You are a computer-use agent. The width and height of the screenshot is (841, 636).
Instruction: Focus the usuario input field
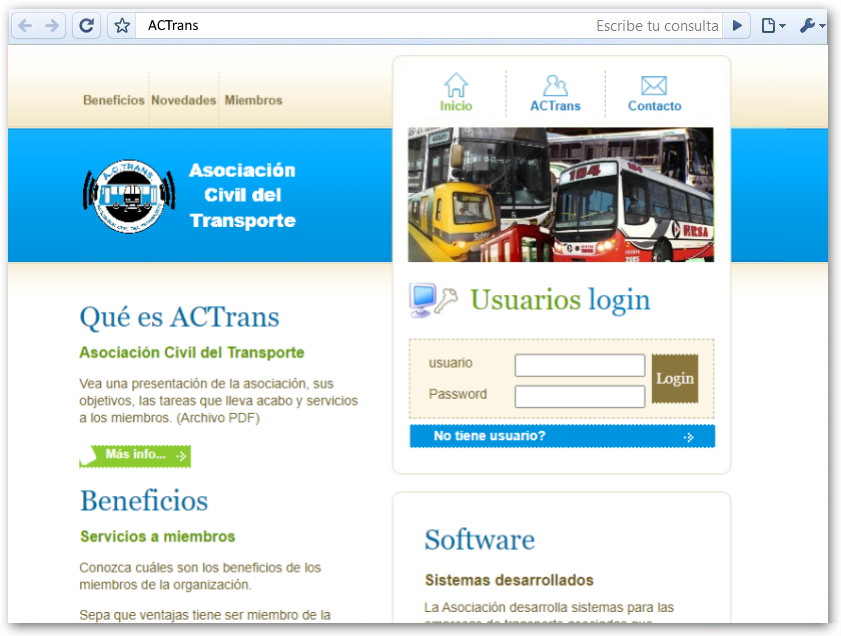[x=580, y=365]
